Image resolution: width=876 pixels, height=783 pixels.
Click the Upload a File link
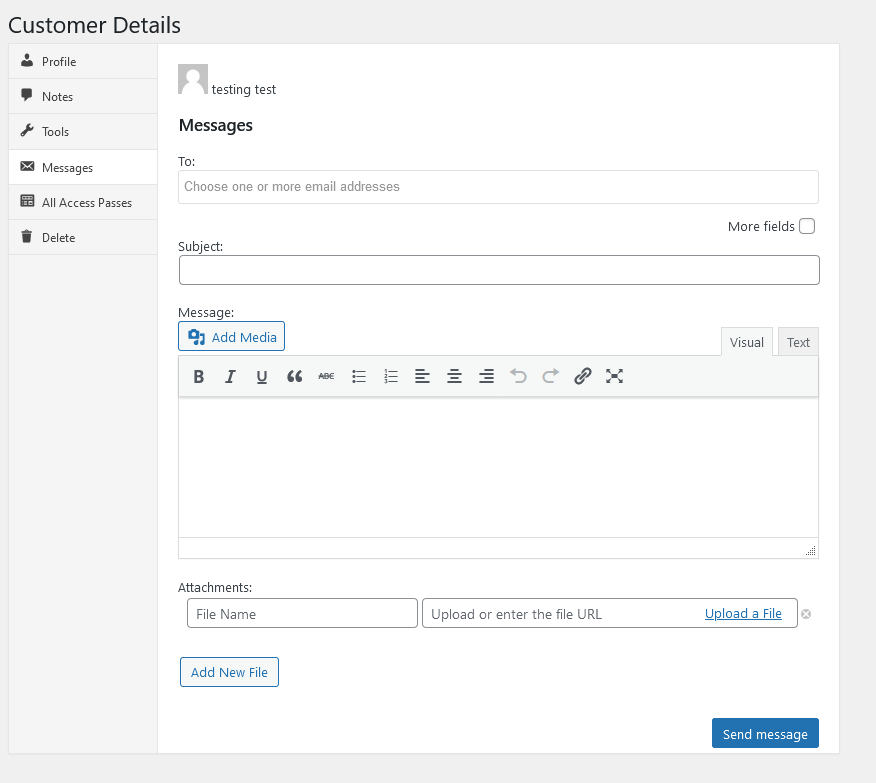(743, 614)
